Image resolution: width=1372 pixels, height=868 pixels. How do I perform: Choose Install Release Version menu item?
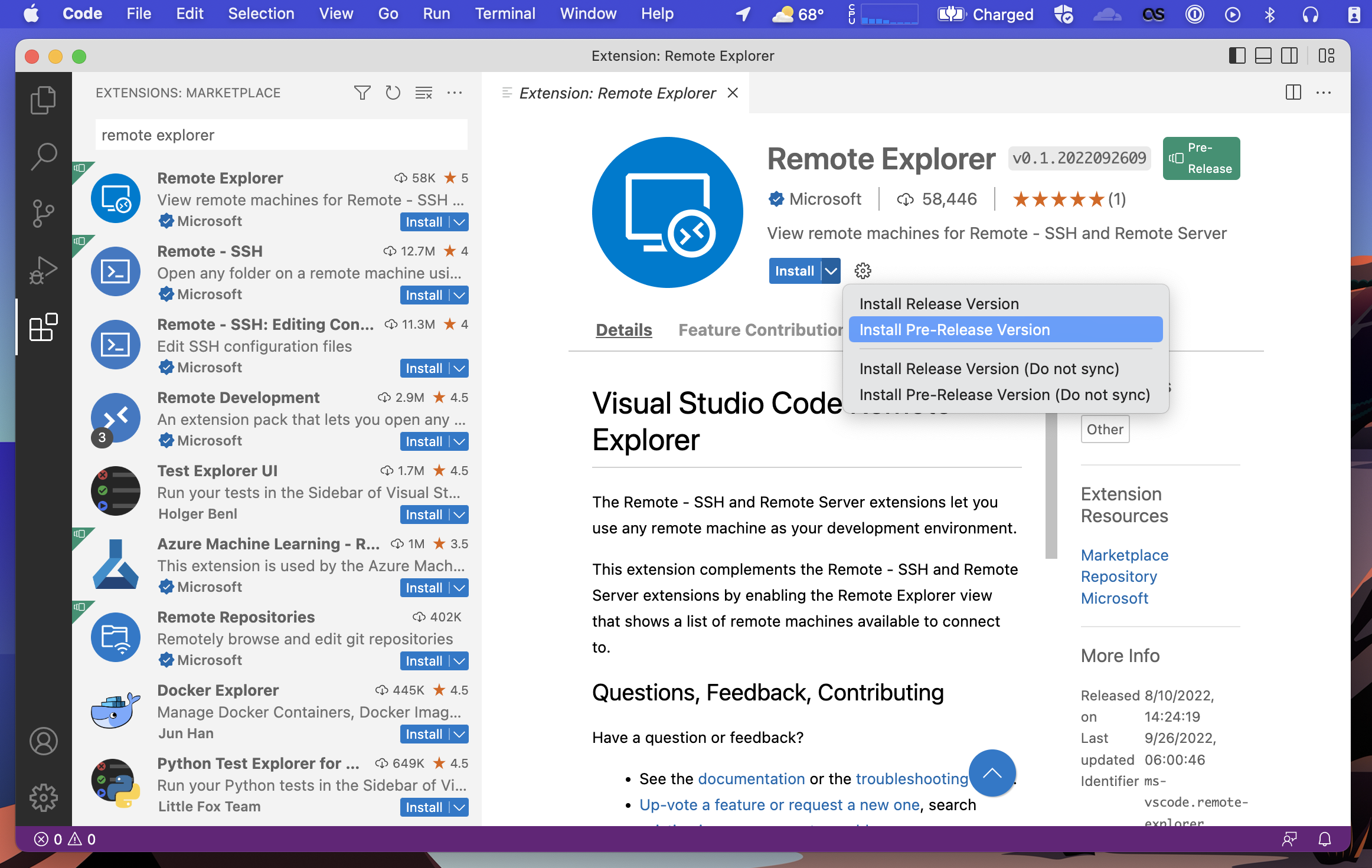click(x=1005, y=303)
